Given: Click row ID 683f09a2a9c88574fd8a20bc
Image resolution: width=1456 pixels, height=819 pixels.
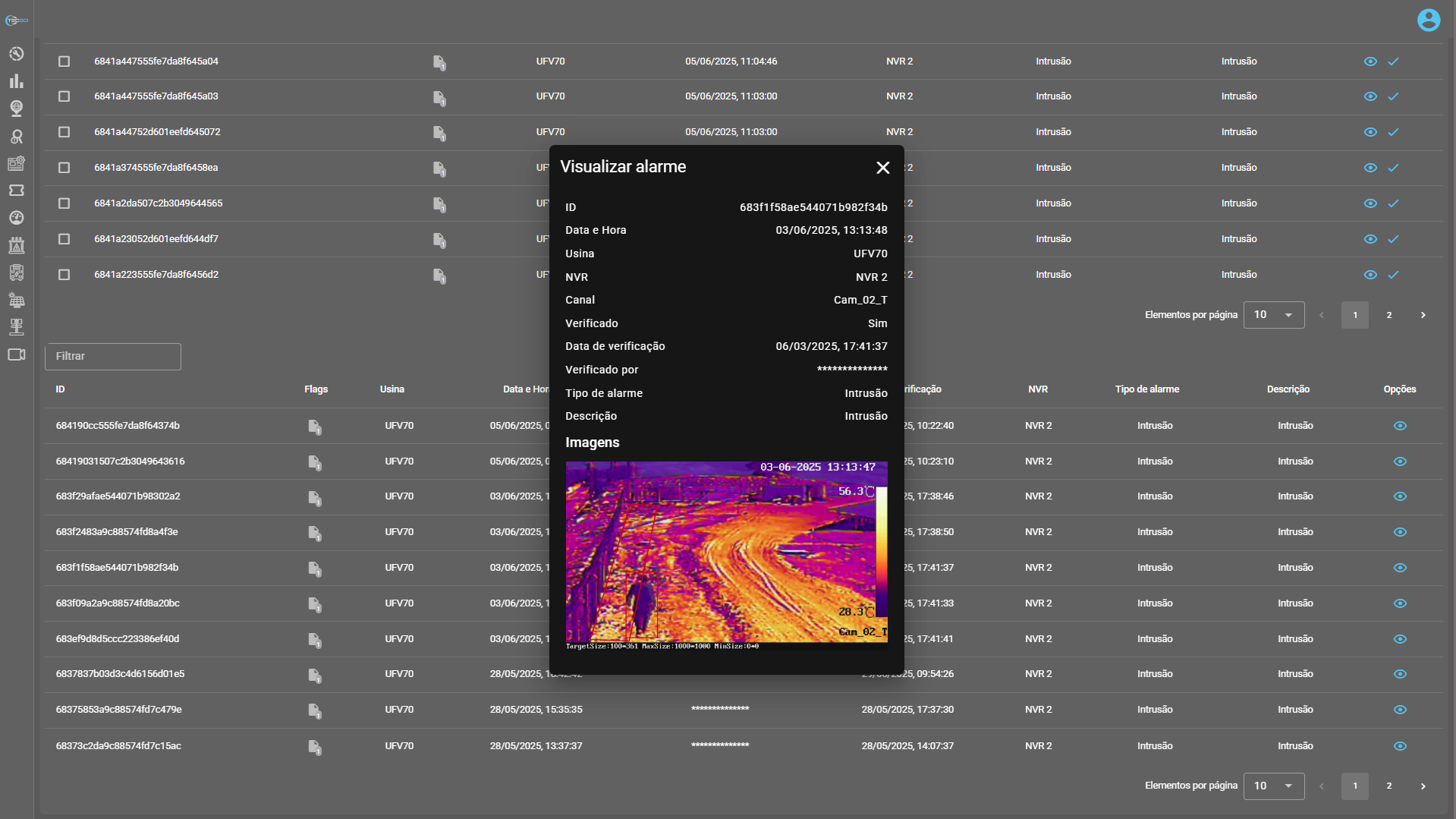Looking at the screenshot, I should click(117, 603).
